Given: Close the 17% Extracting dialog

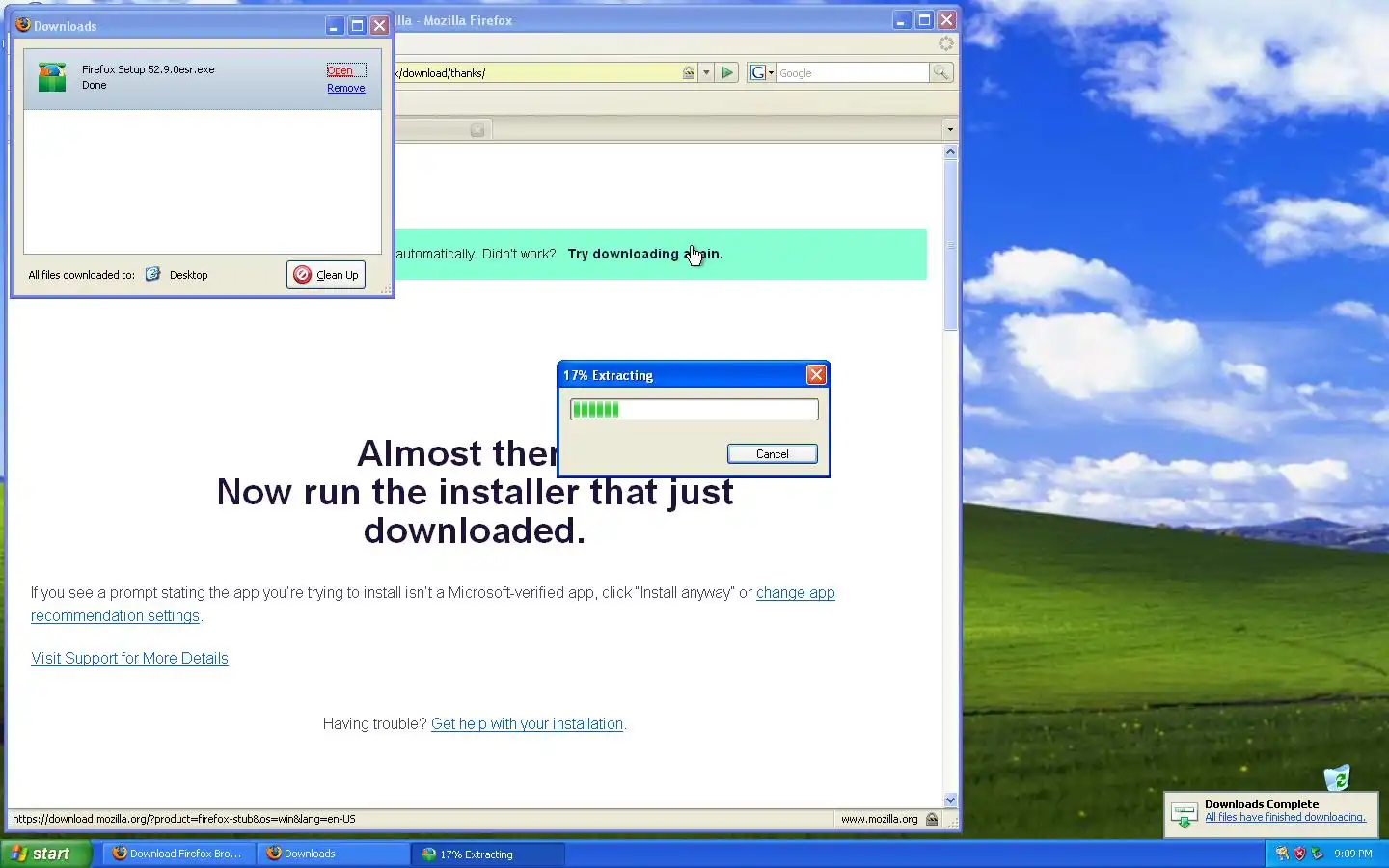Looking at the screenshot, I should coord(816,375).
